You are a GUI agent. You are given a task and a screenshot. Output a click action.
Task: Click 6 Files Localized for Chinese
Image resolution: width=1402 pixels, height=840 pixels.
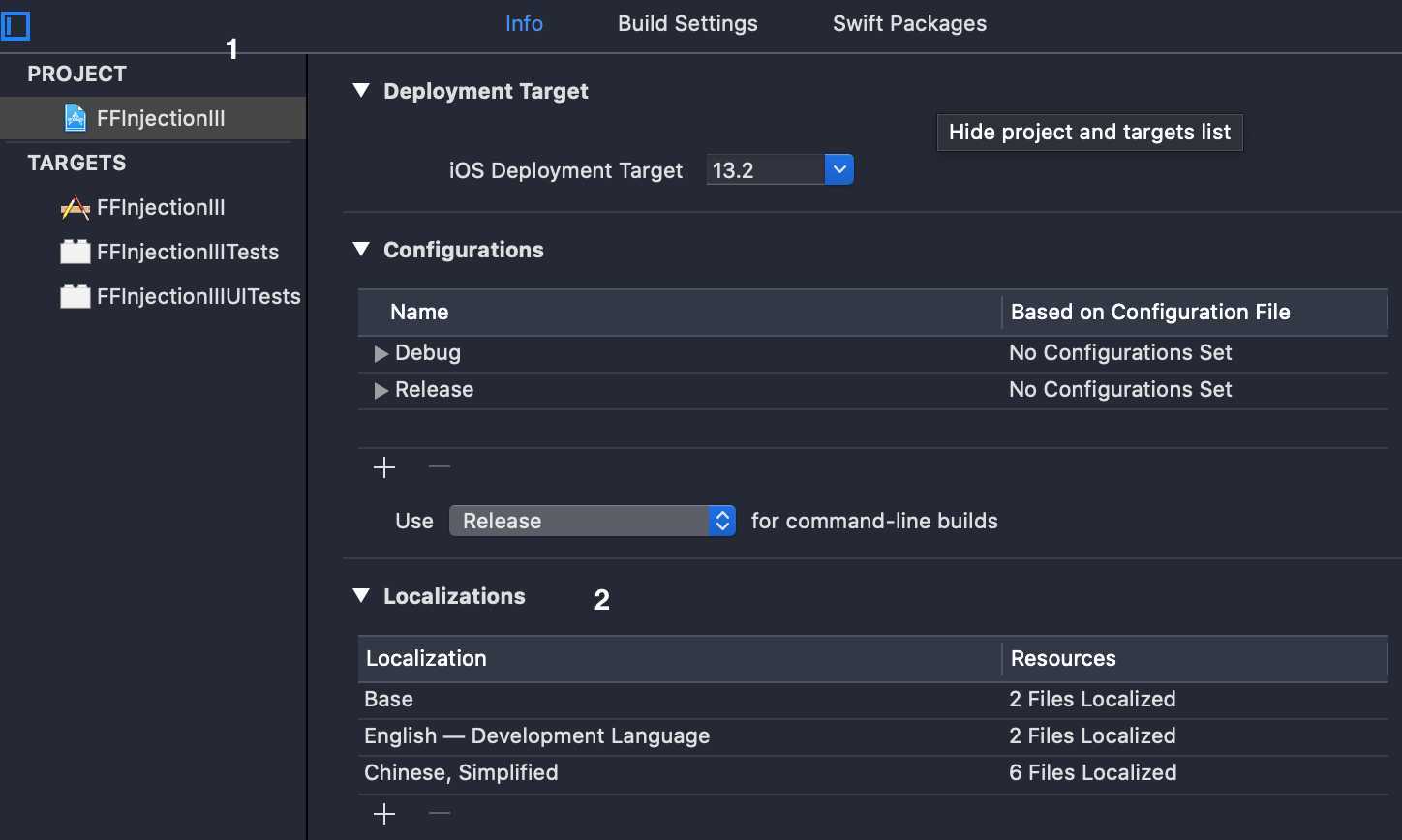[1093, 773]
